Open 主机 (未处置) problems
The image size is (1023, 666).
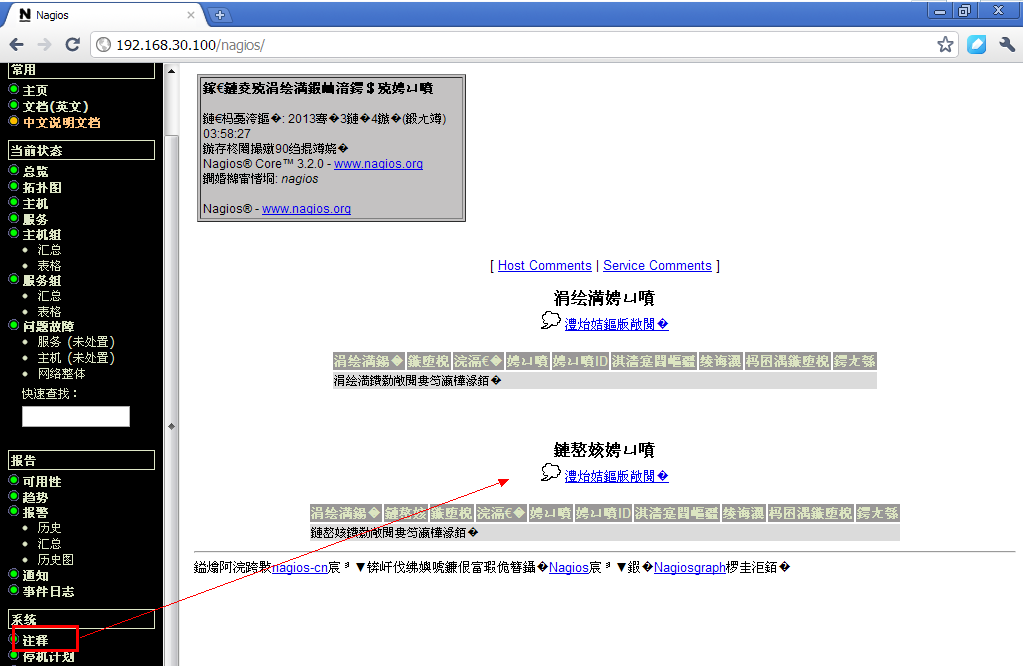click(76, 358)
